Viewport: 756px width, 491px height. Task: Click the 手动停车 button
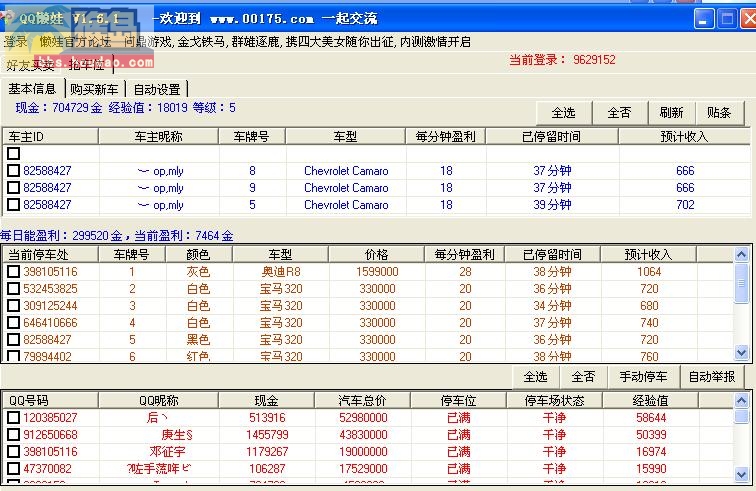coord(644,377)
